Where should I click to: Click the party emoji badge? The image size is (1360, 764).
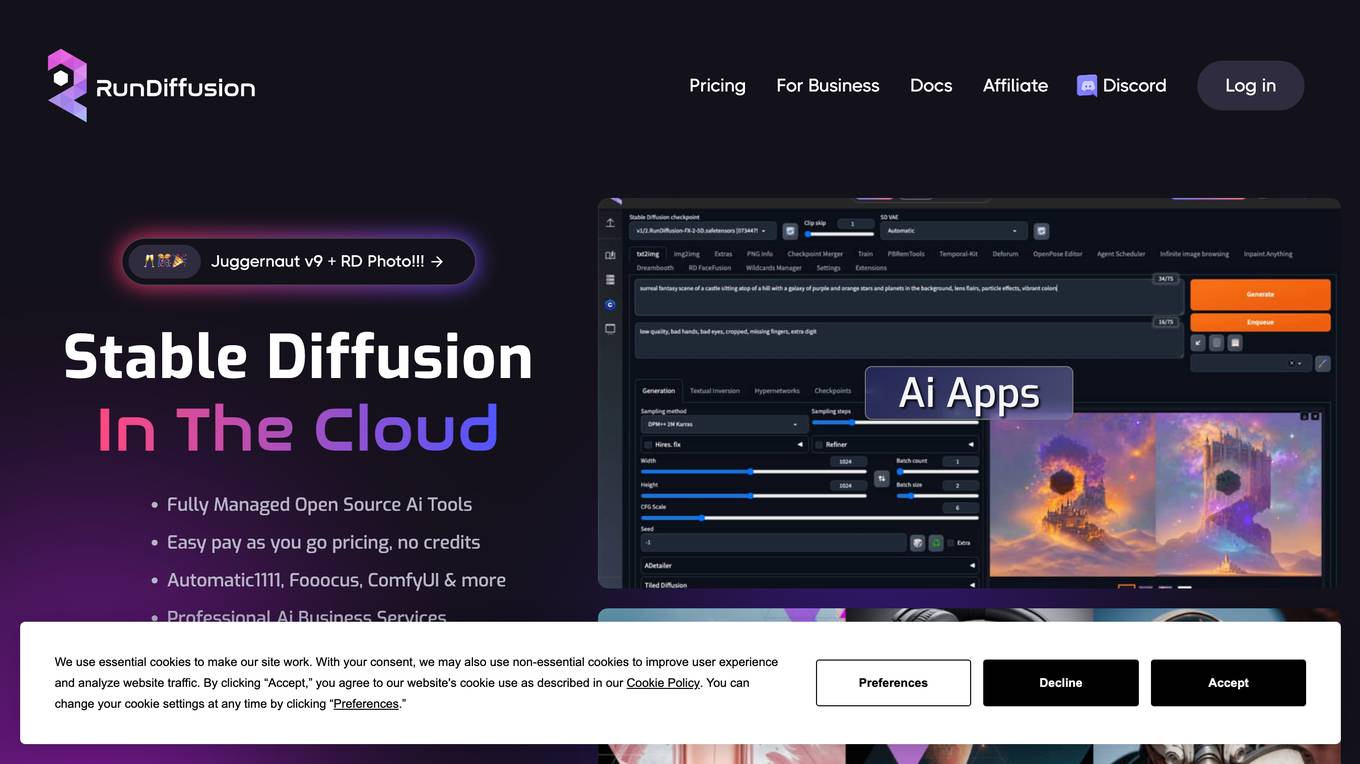pos(165,261)
